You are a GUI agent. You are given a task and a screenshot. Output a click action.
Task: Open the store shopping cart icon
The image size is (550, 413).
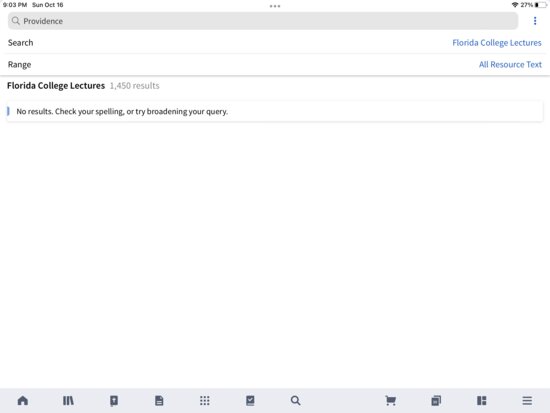390,400
